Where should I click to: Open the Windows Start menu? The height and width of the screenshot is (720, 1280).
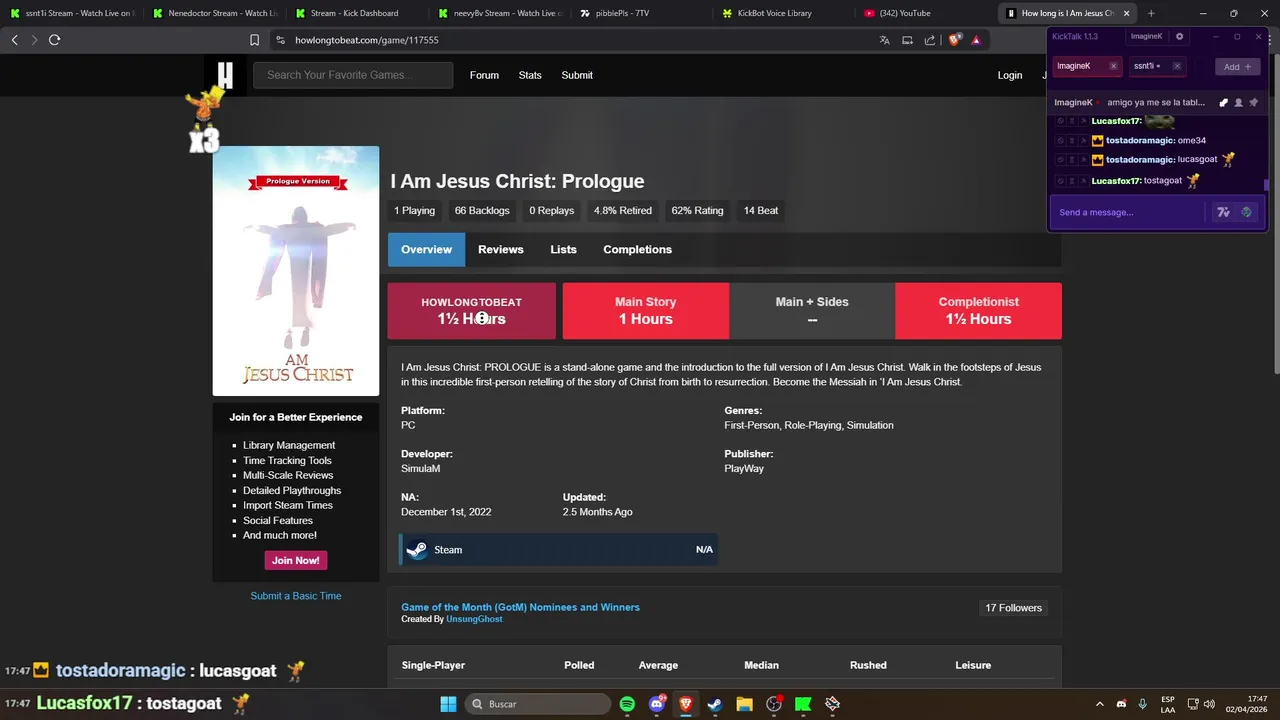[x=448, y=704]
